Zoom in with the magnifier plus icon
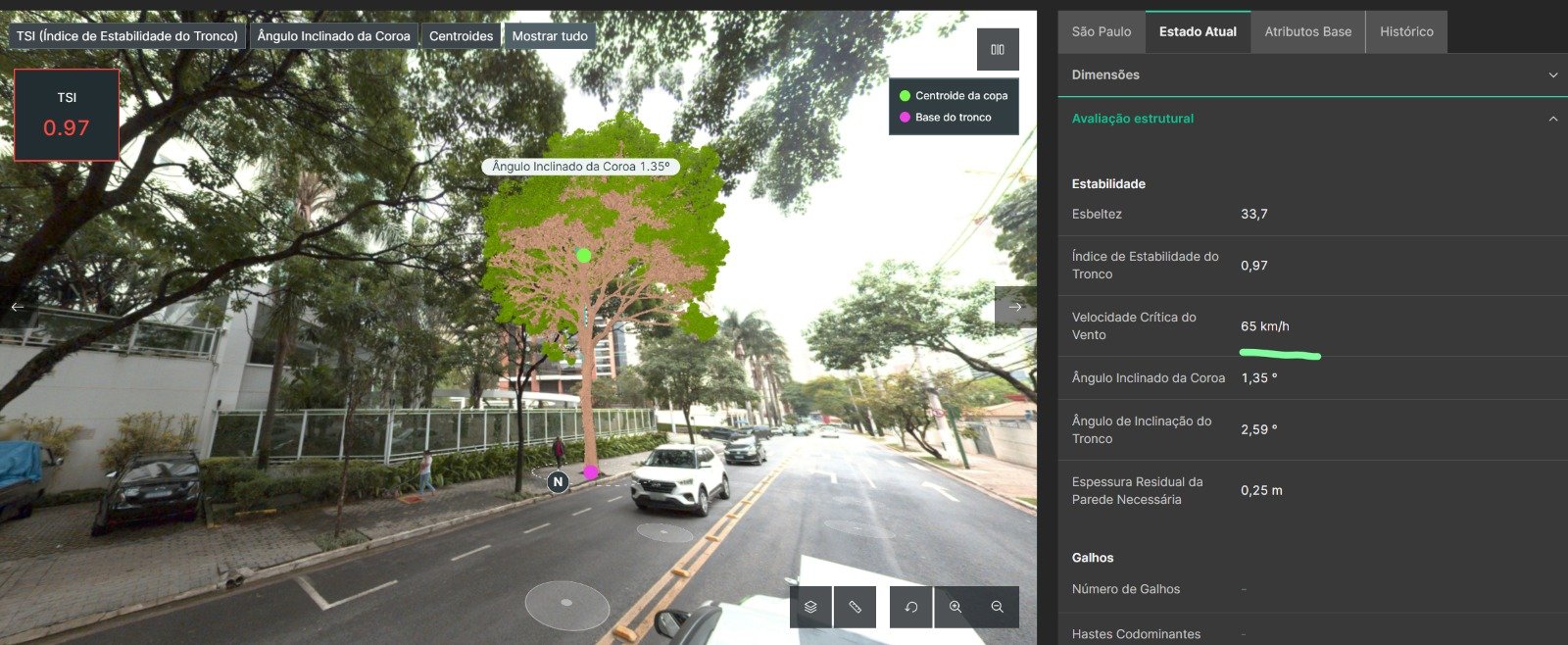 click(955, 607)
